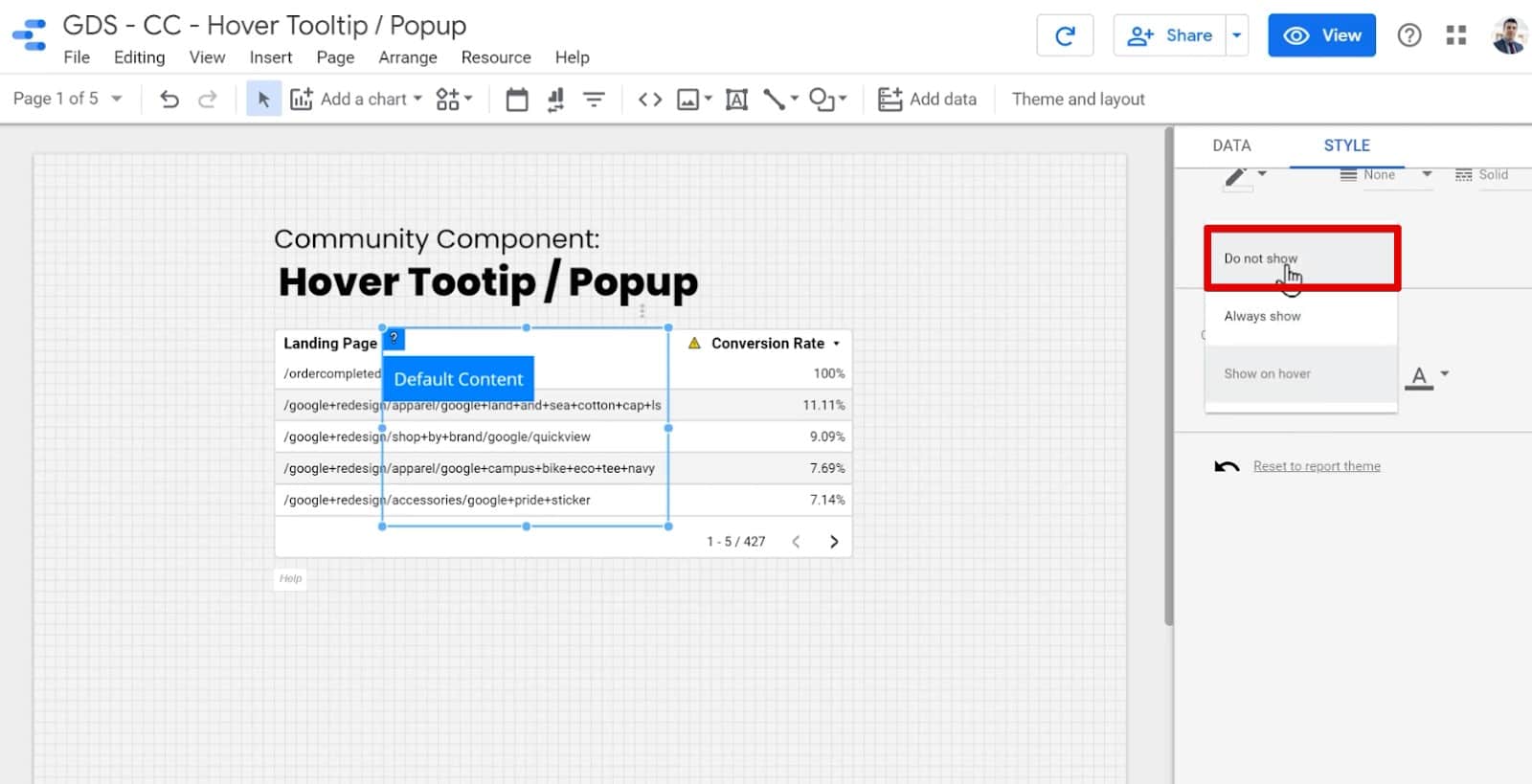Screen dimensions: 1532x784
Task: Insert a filter control from toolbar
Action: pyautogui.click(x=594, y=100)
